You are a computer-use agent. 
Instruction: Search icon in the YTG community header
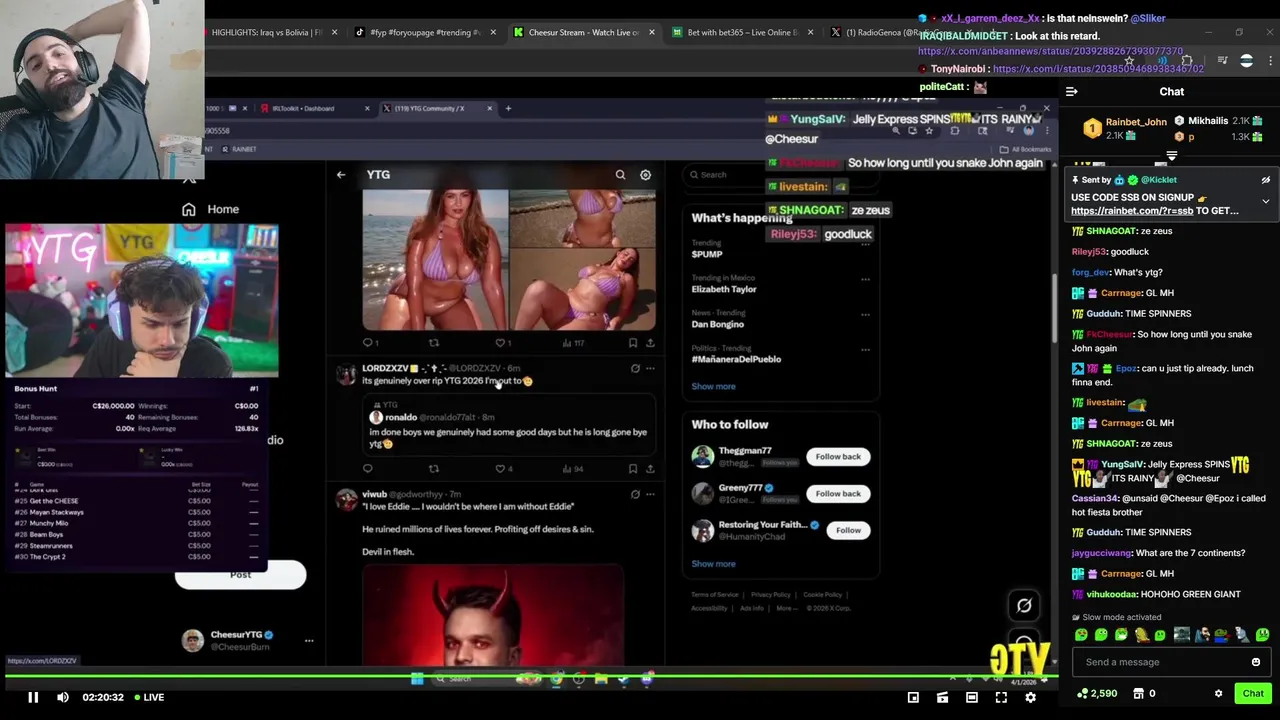[x=620, y=175]
